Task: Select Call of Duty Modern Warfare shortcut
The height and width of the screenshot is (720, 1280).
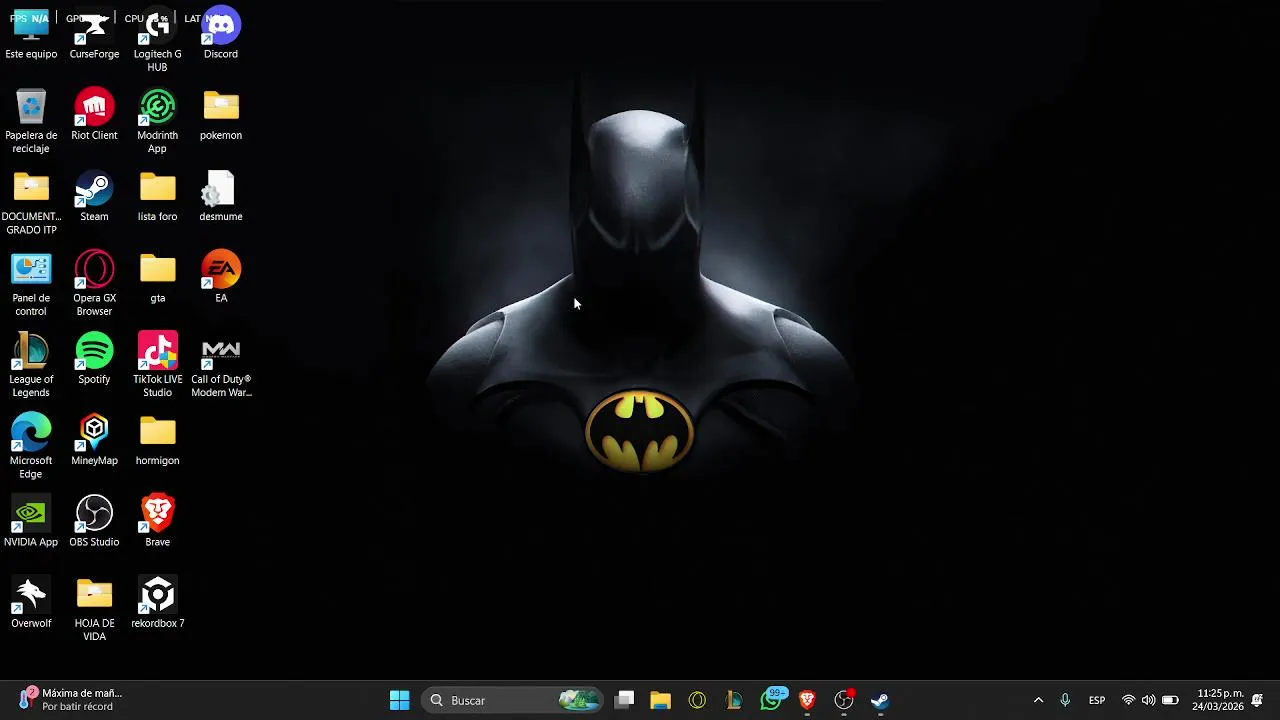Action: pos(221,366)
